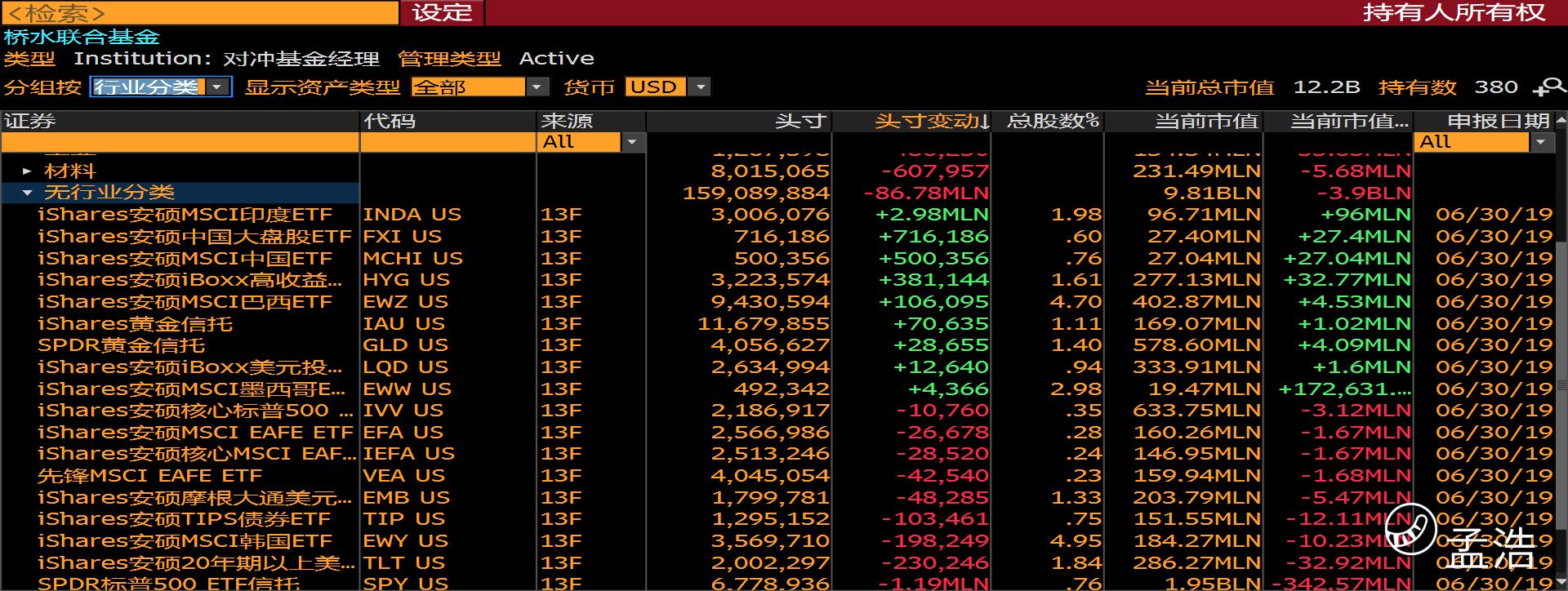Click the search icon beside holdings count
The width and height of the screenshot is (1568, 591).
coord(1549,87)
